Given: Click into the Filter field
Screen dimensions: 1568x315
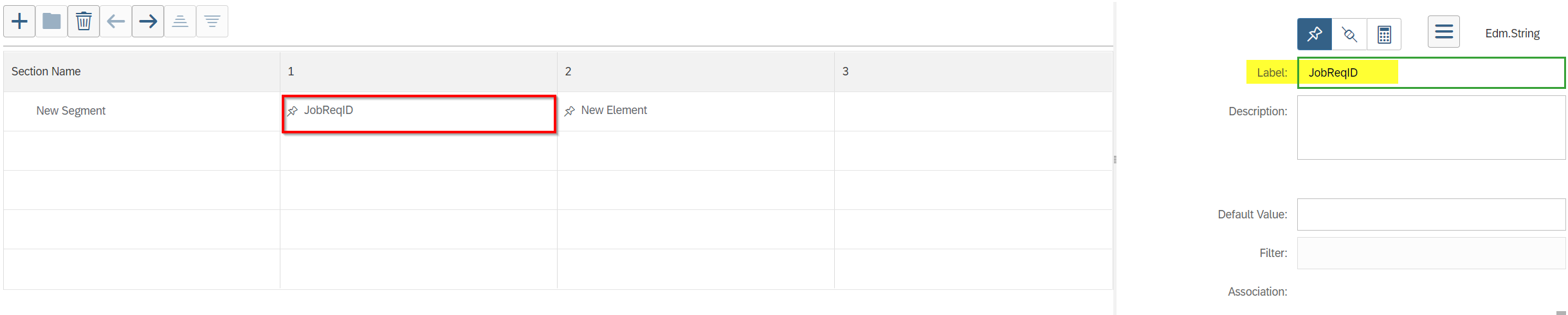Looking at the screenshot, I should click(1431, 253).
